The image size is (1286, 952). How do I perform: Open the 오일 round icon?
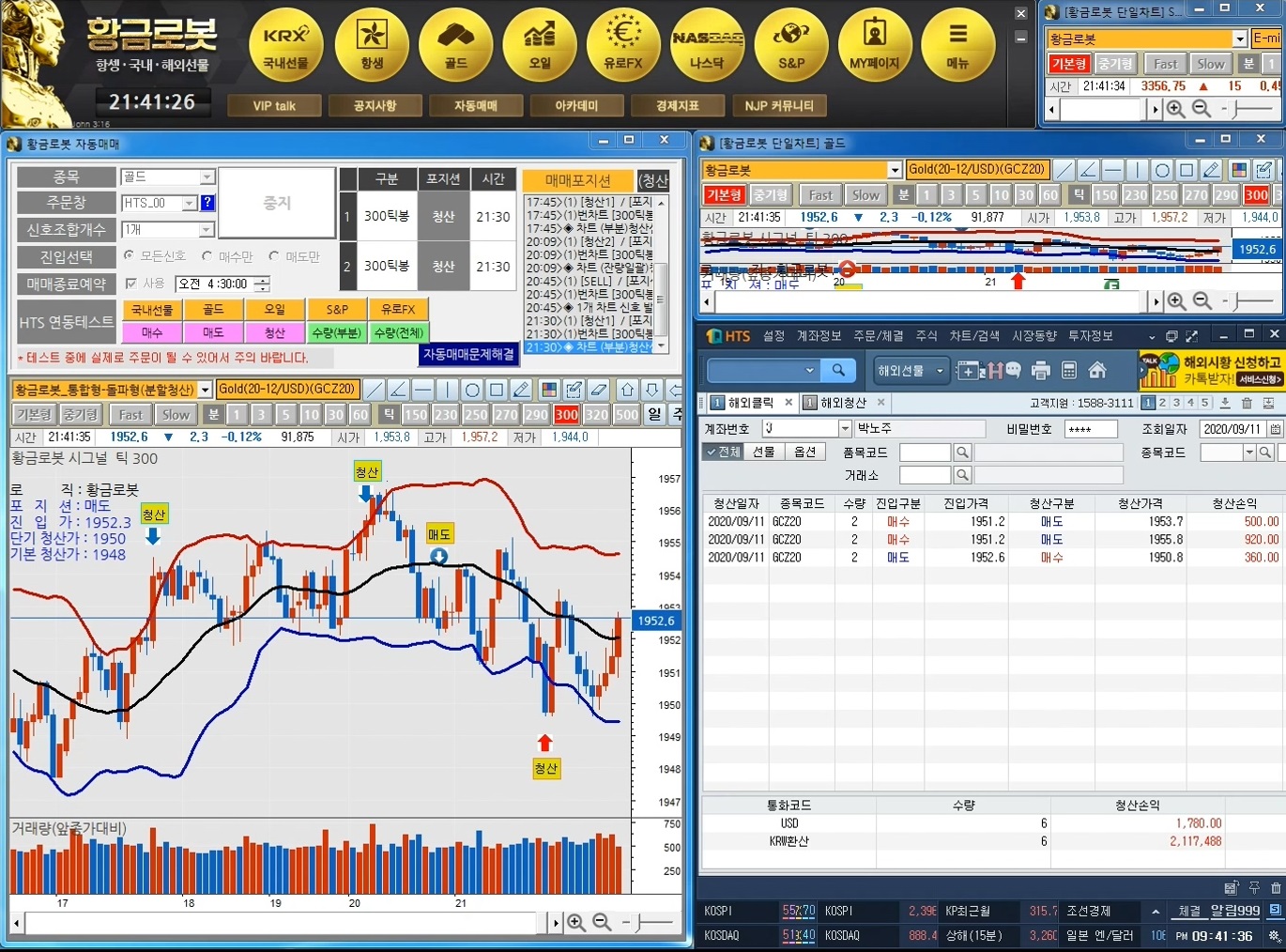540,44
